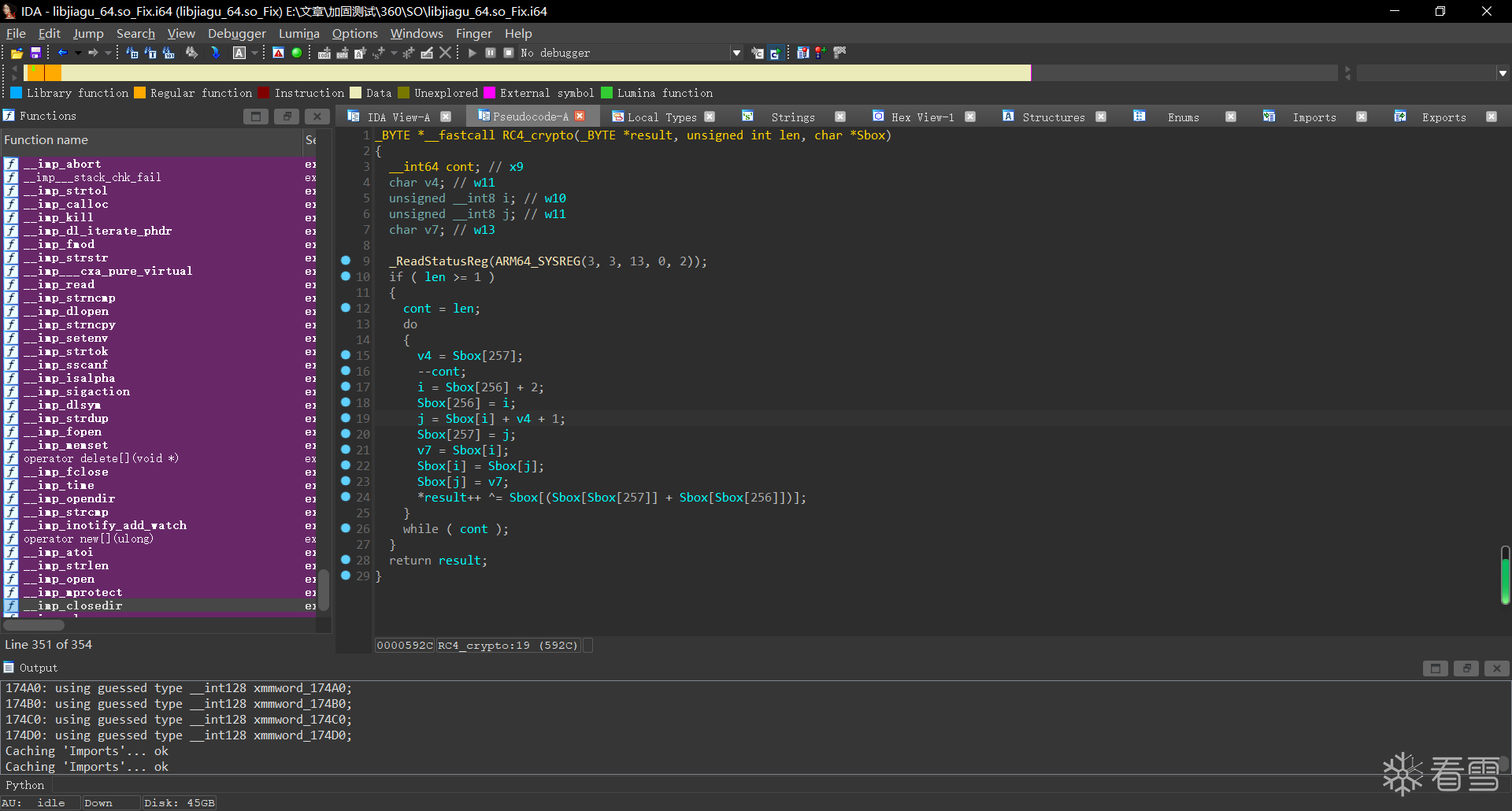Click the Jump back arrow icon
The width and height of the screenshot is (1512, 811).
pyautogui.click(x=62, y=53)
